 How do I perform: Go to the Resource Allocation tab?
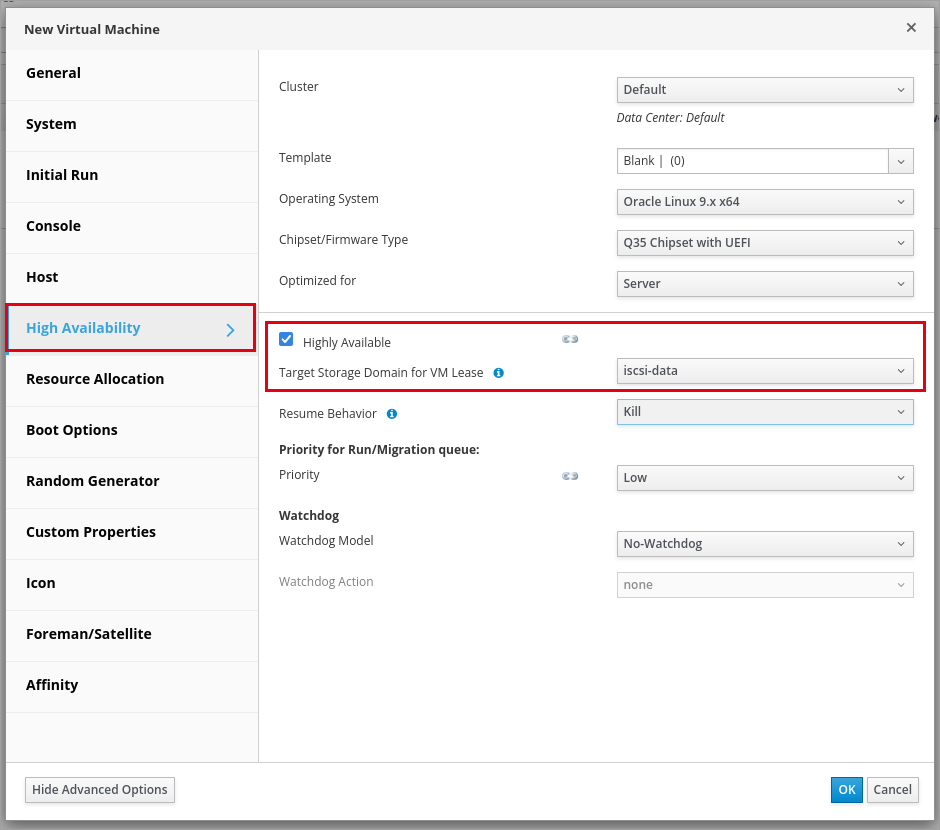point(132,379)
